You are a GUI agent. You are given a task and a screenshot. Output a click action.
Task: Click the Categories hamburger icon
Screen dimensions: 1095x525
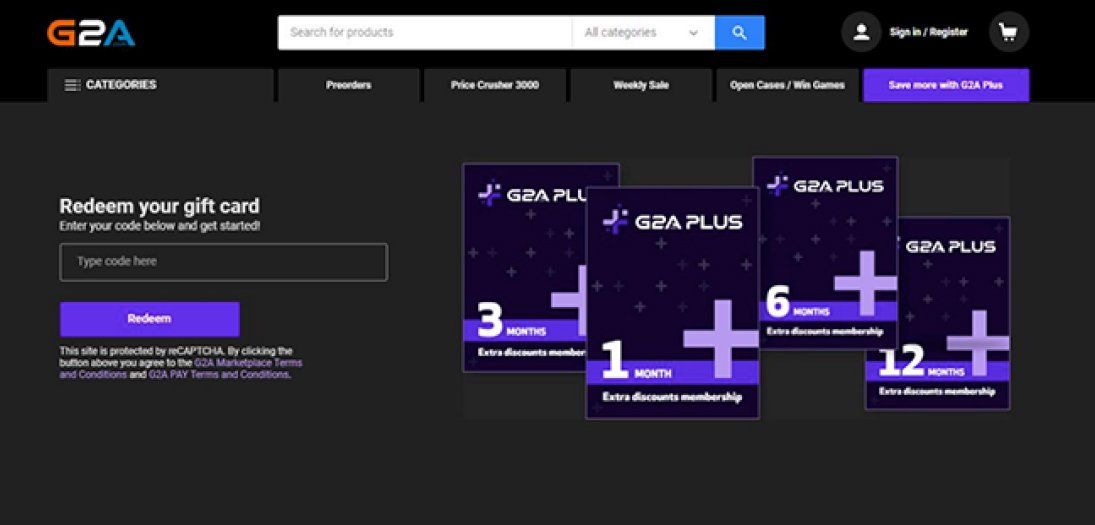[72, 85]
